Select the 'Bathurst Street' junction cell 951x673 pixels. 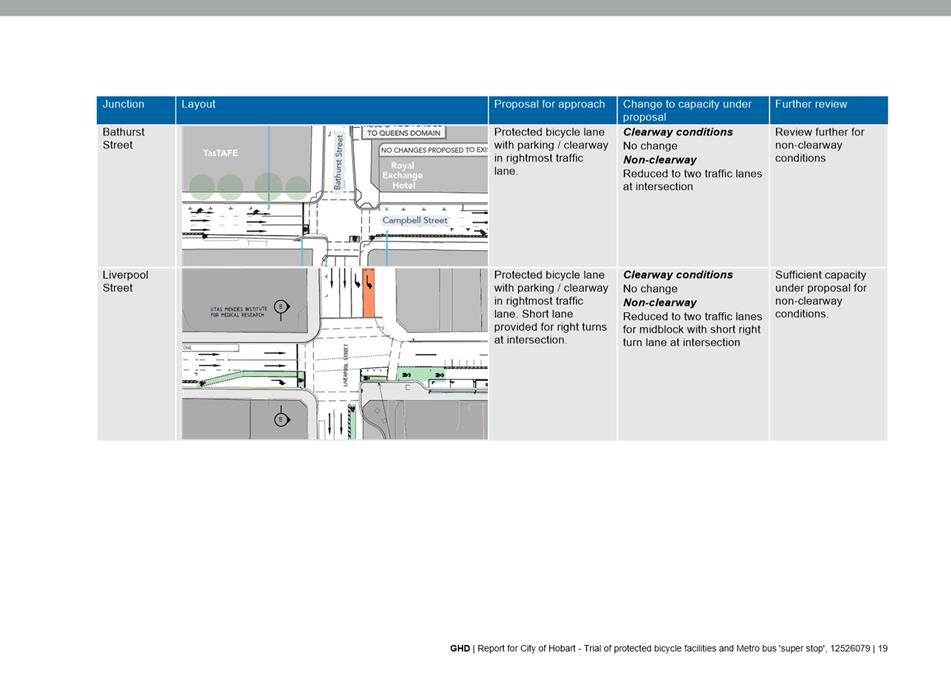pos(136,195)
